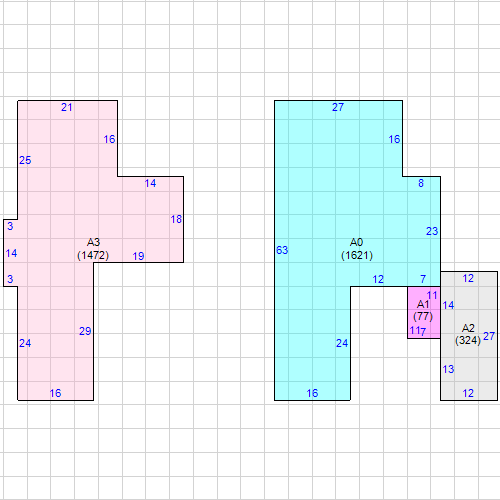
Task: Click dimension "16" on A3's bottom edge
Action: click(x=55, y=393)
